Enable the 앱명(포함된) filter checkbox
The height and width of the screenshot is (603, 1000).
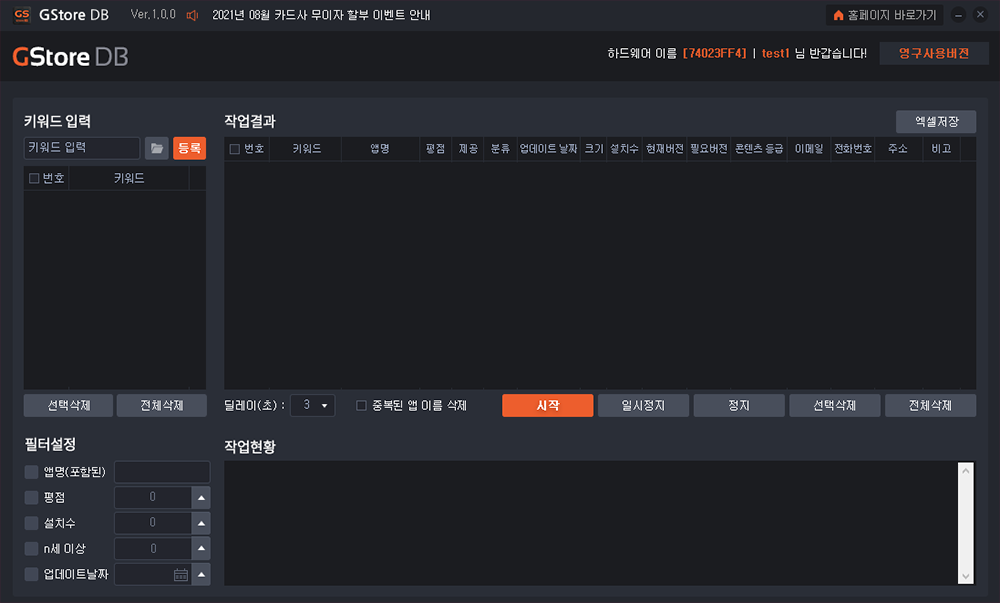(31, 472)
